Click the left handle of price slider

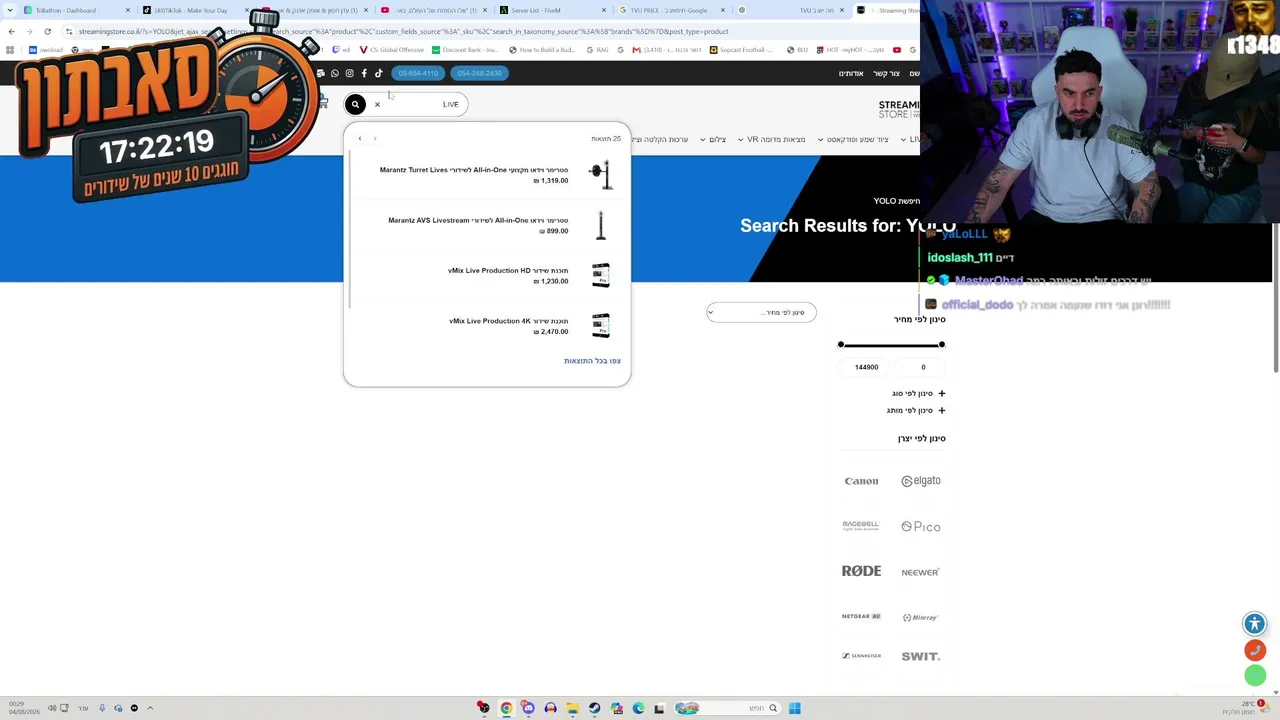click(x=841, y=345)
